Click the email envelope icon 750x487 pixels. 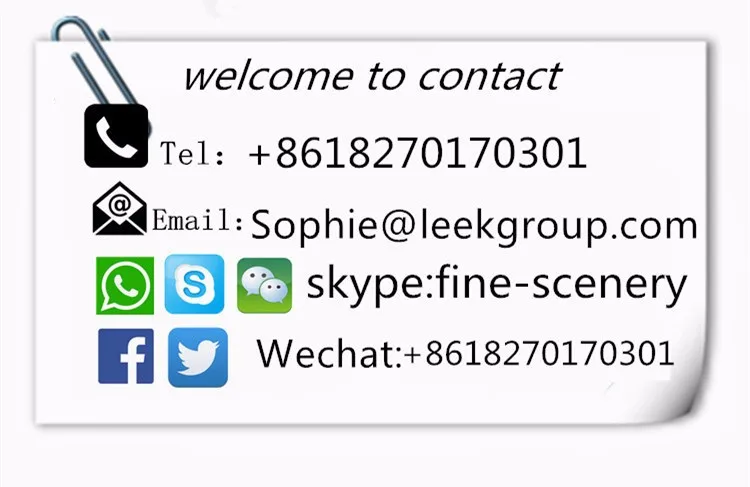[x=120, y=209]
